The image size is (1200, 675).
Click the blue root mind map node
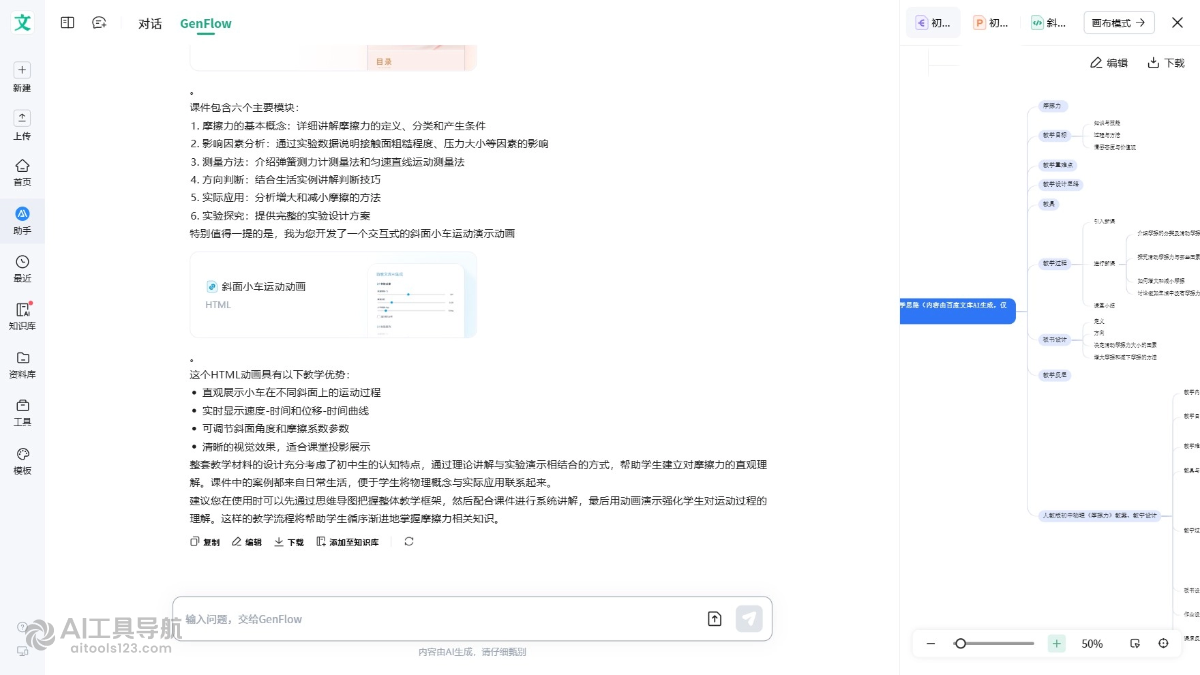click(x=958, y=311)
